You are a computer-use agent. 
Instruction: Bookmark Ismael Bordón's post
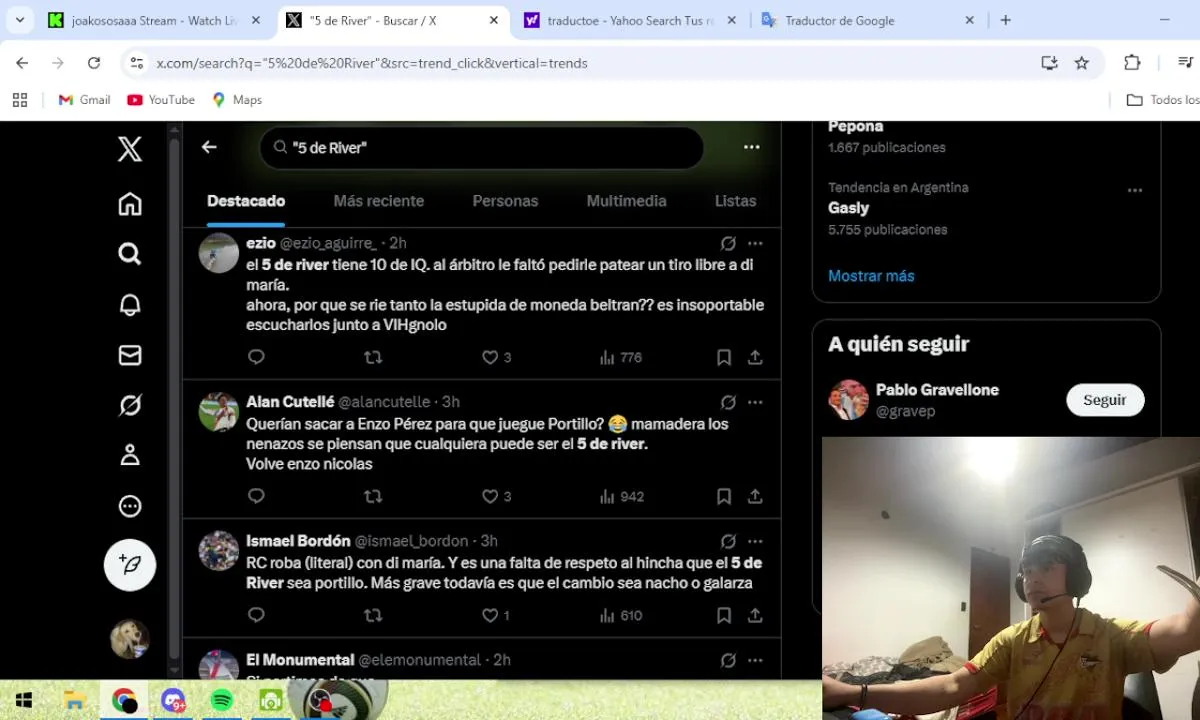pos(724,615)
